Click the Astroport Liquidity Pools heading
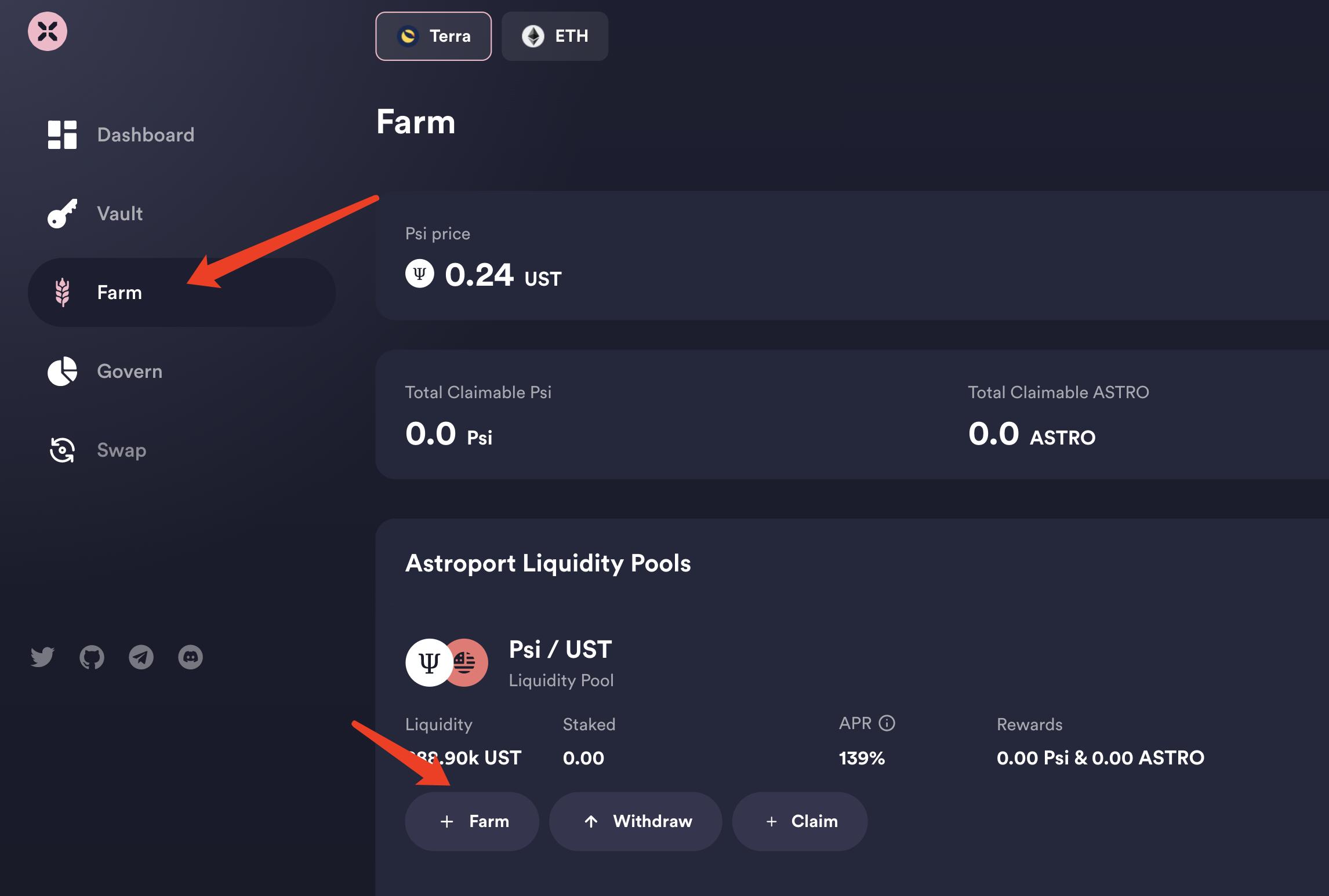Image resolution: width=1329 pixels, height=896 pixels. point(548,563)
